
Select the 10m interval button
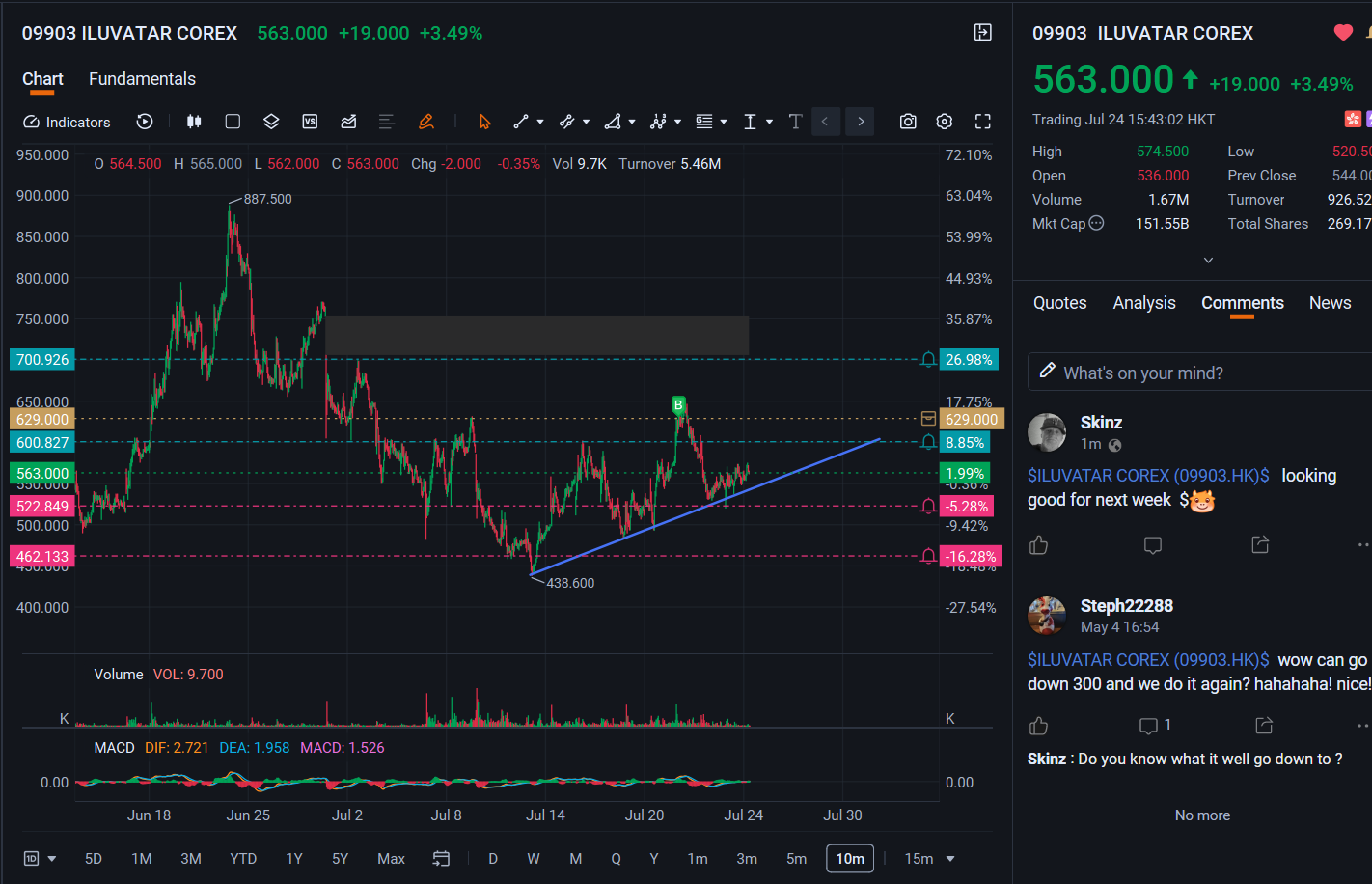[850, 859]
